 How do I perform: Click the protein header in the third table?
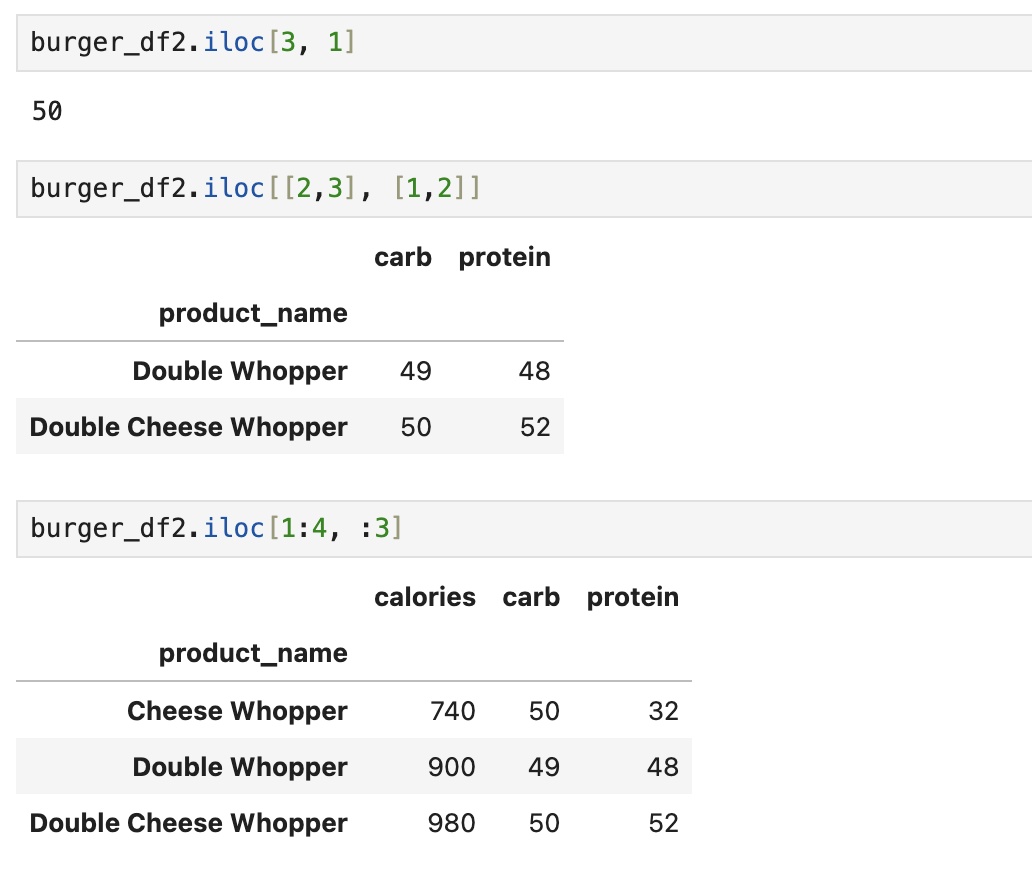point(632,597)
